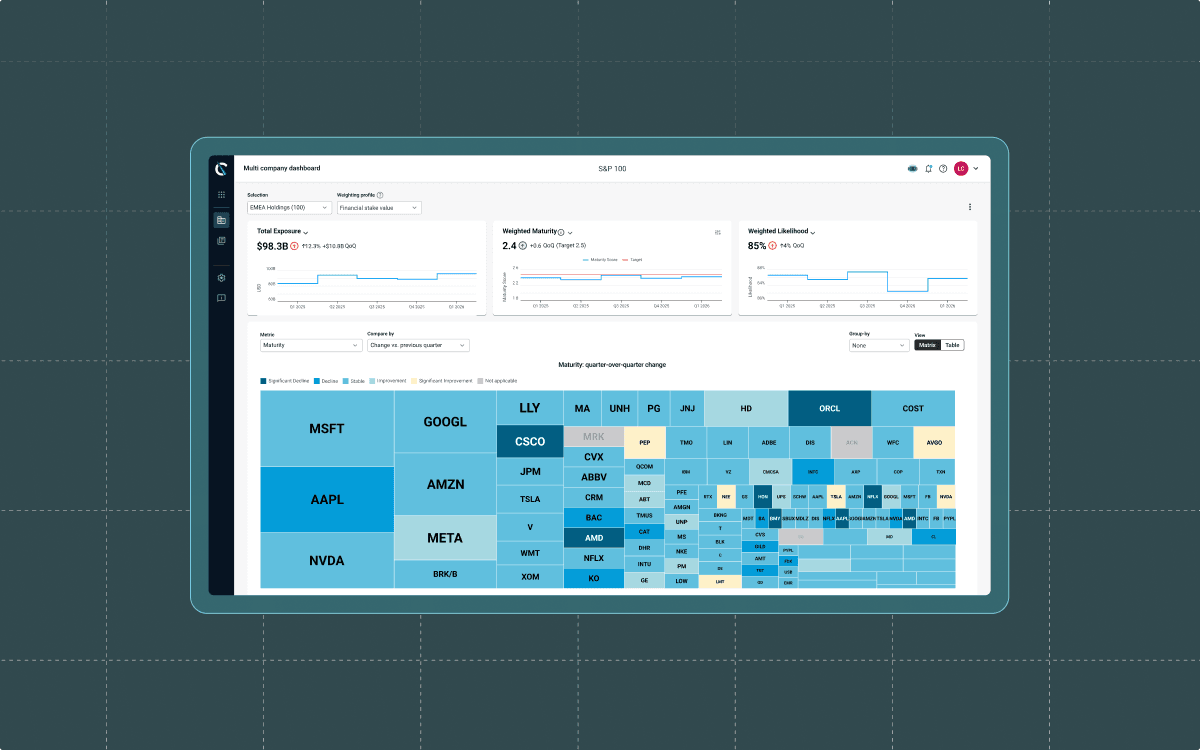This screenshot has width=1200, height=750.
Task: Open the apps grid icon in sidebar
Action: [221, 194]
